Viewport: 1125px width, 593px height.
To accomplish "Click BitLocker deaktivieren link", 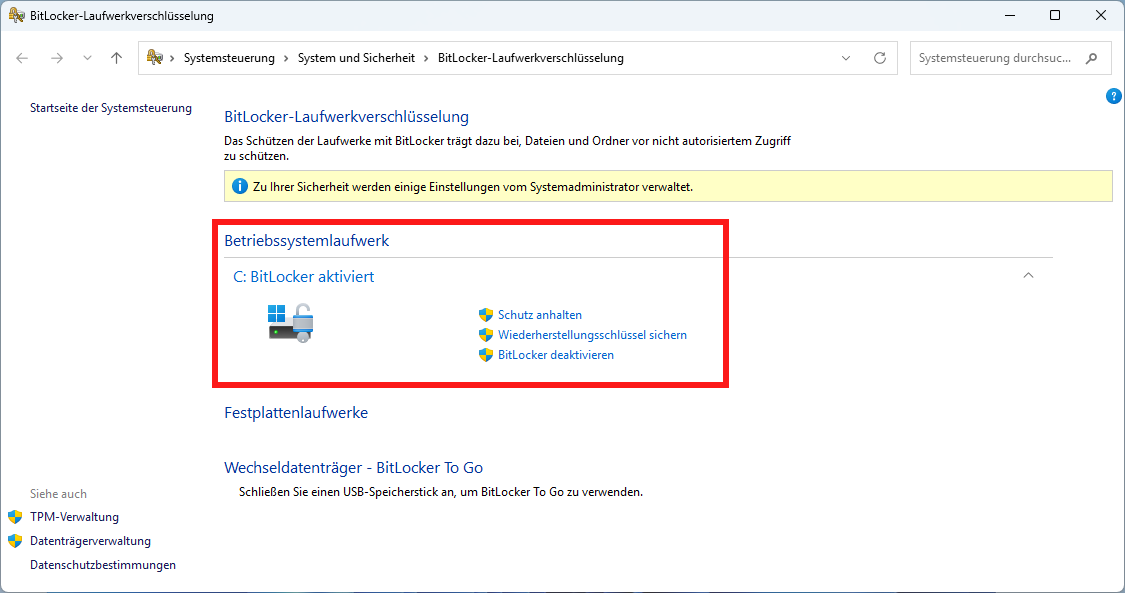I will tap(556, 355).
